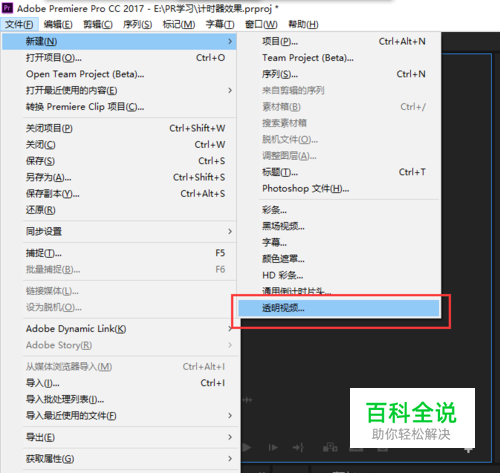Click the lift button in monitor controls
500x473 pixels.
point(330,447)
